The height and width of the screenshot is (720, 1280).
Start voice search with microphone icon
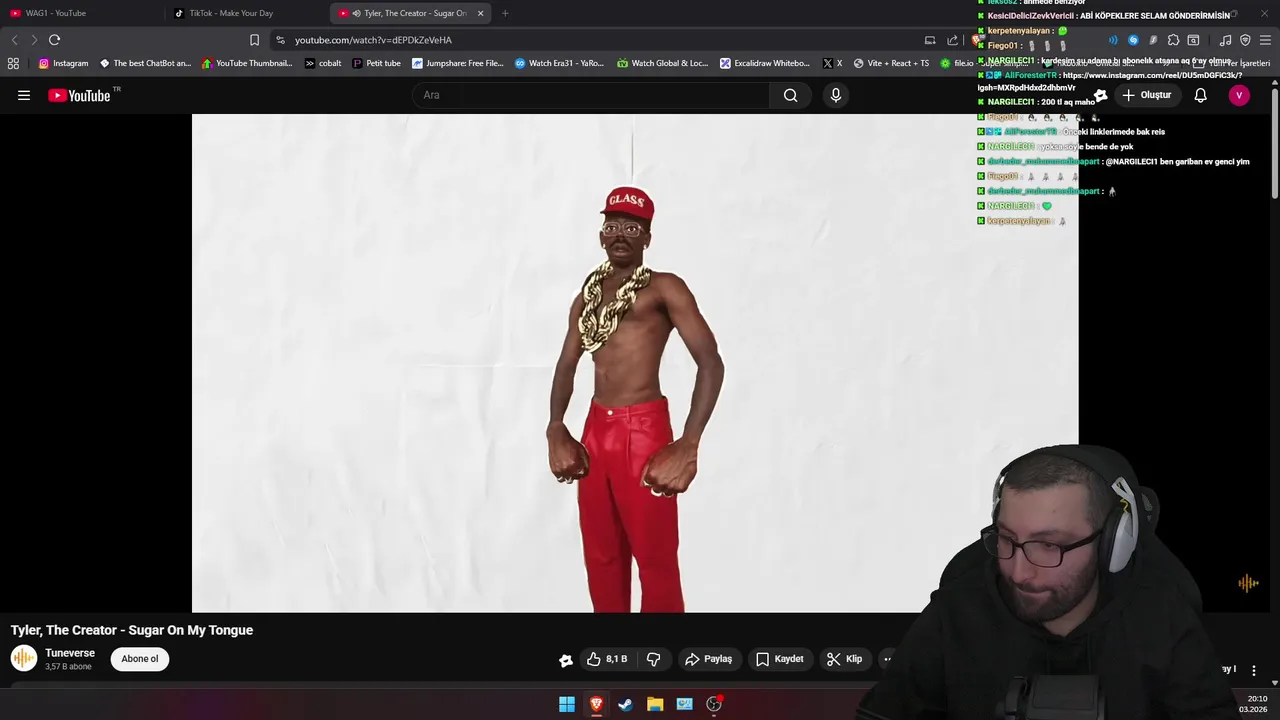pyautogui.click(x=836, y=95)
